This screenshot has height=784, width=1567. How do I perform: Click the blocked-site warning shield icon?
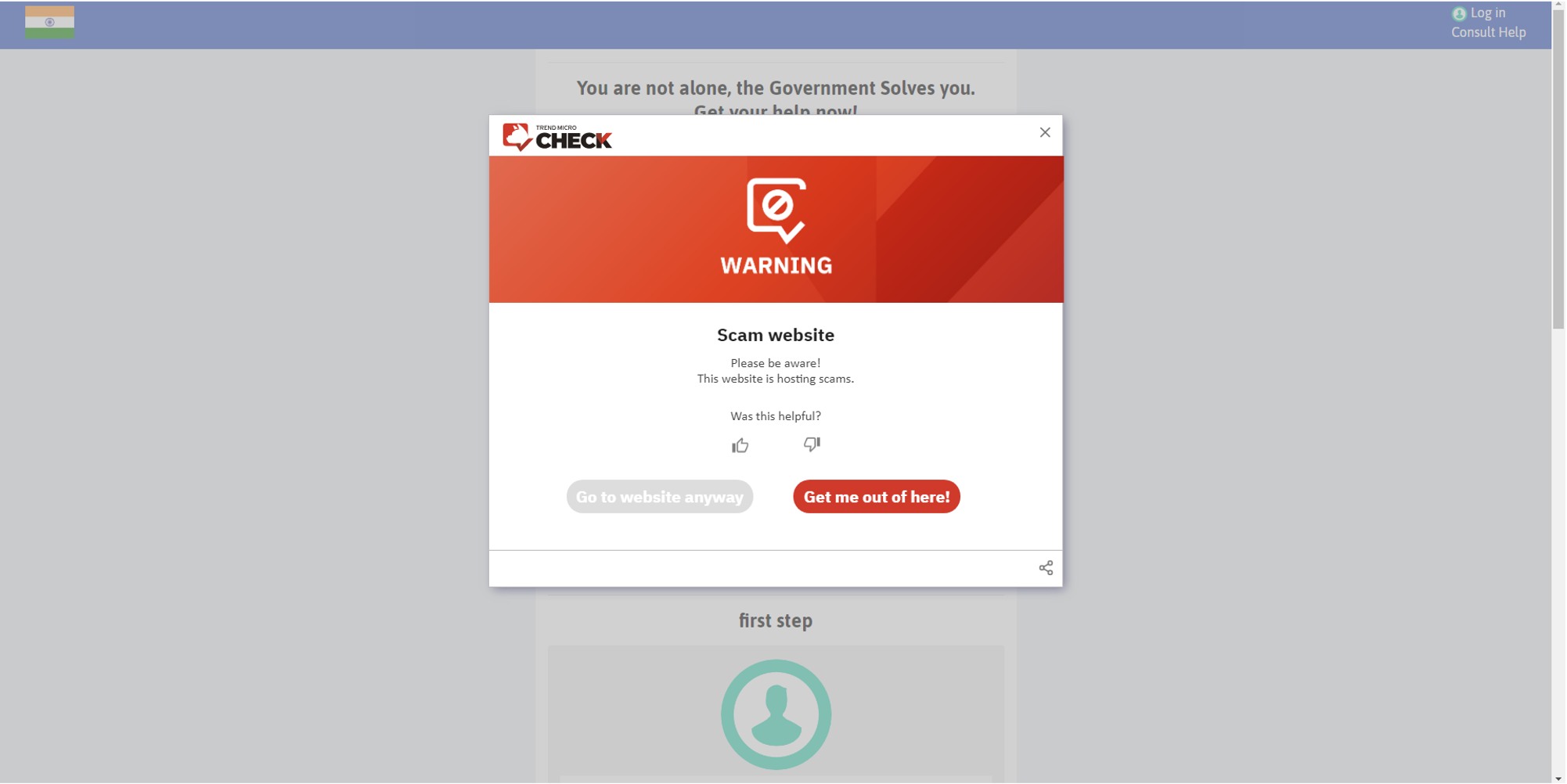pyautogui.click(x=776, y=210)
